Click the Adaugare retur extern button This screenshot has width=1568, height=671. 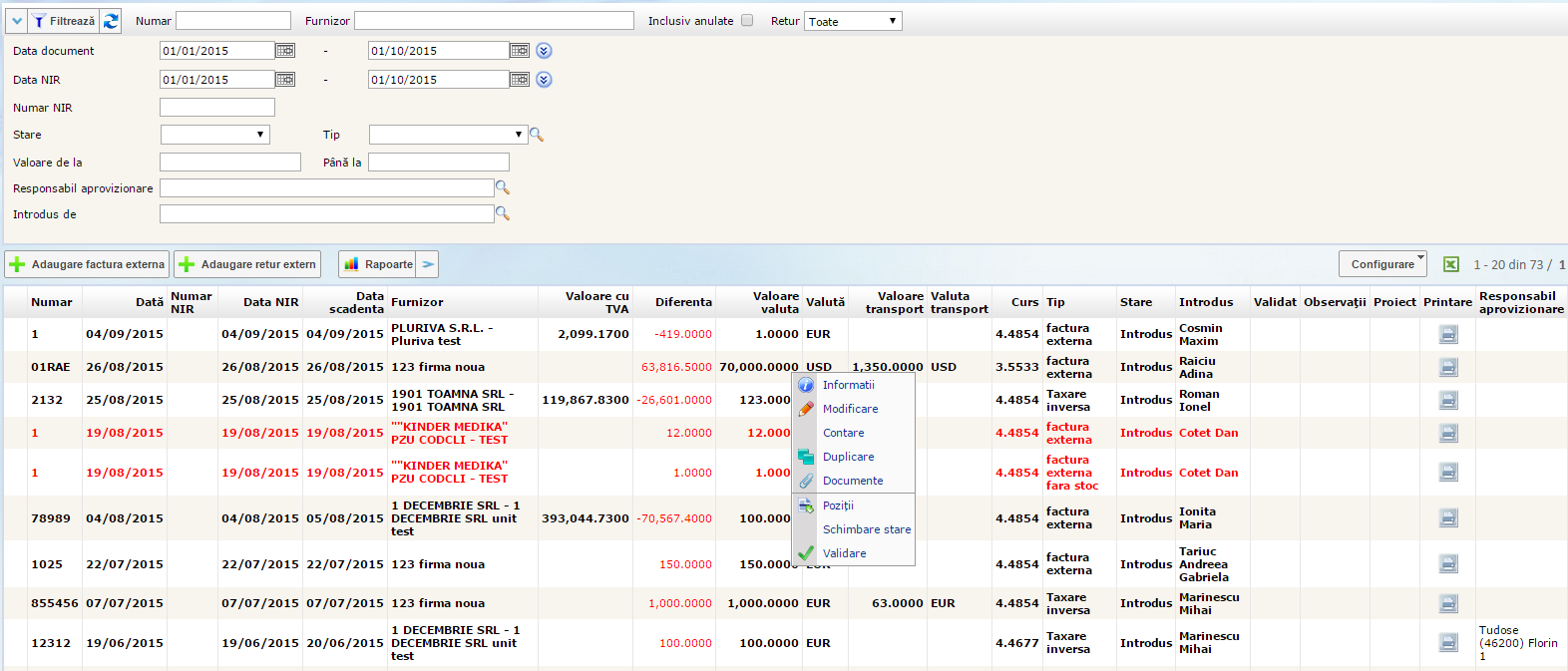point(247,264)
